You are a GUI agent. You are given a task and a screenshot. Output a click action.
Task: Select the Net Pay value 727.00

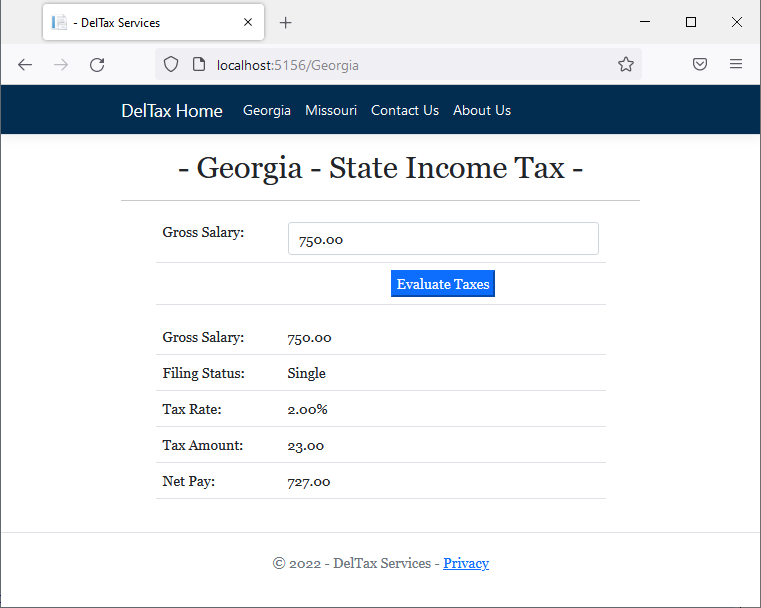[309, 482]
